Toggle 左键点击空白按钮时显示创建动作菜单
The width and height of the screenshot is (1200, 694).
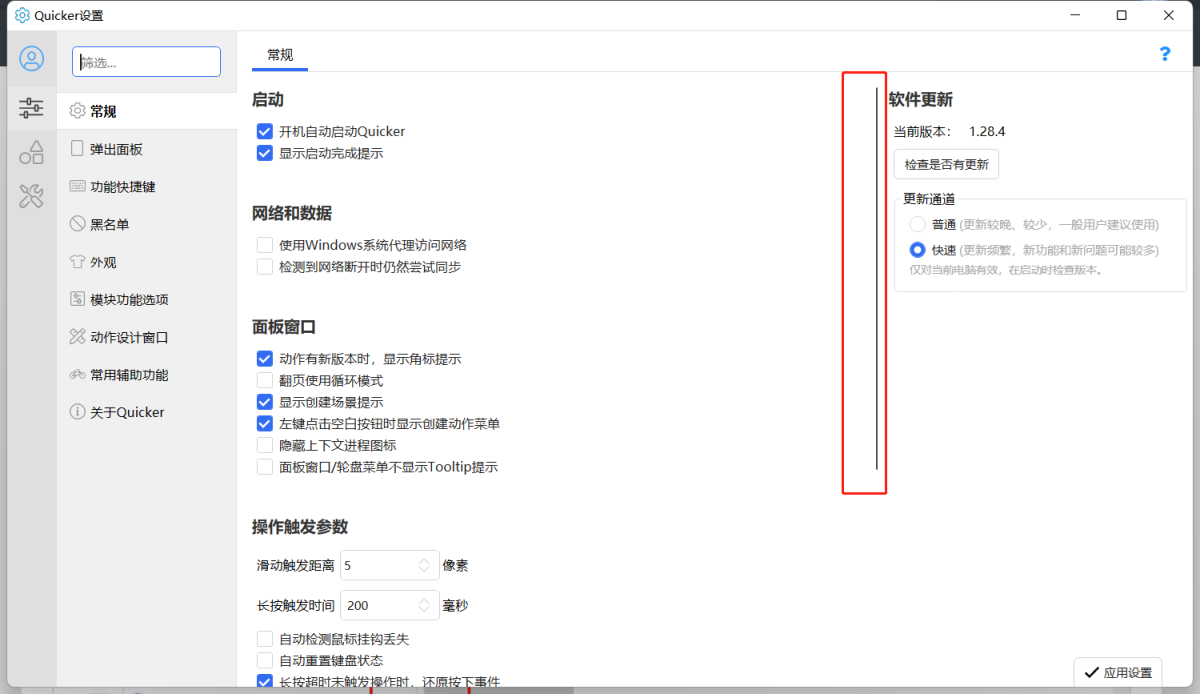[x=265, y=424]
